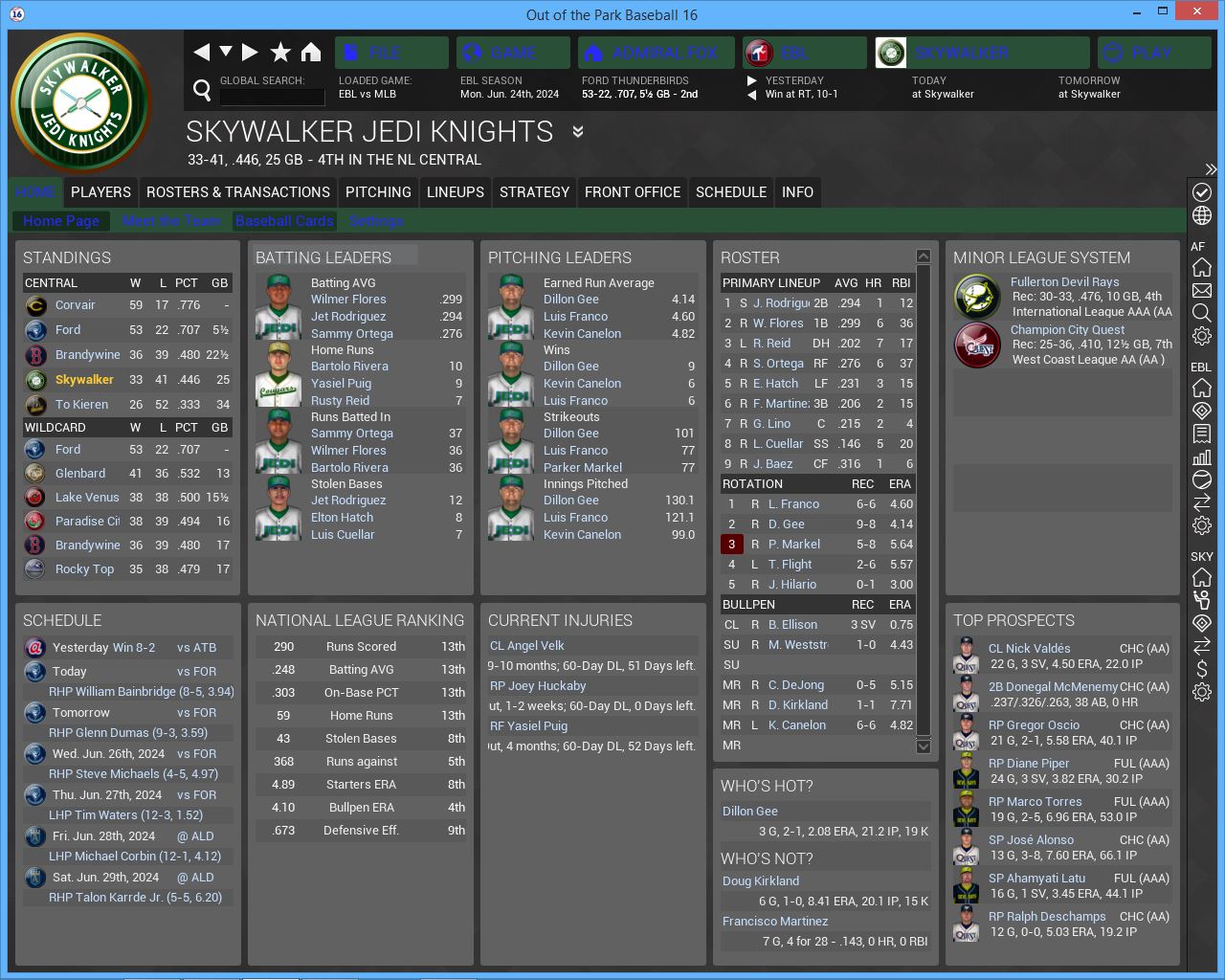Viewport: 1225px width, 980px height.
Task: Click the player figure icon under SKY
Action: pos(1202,600)
